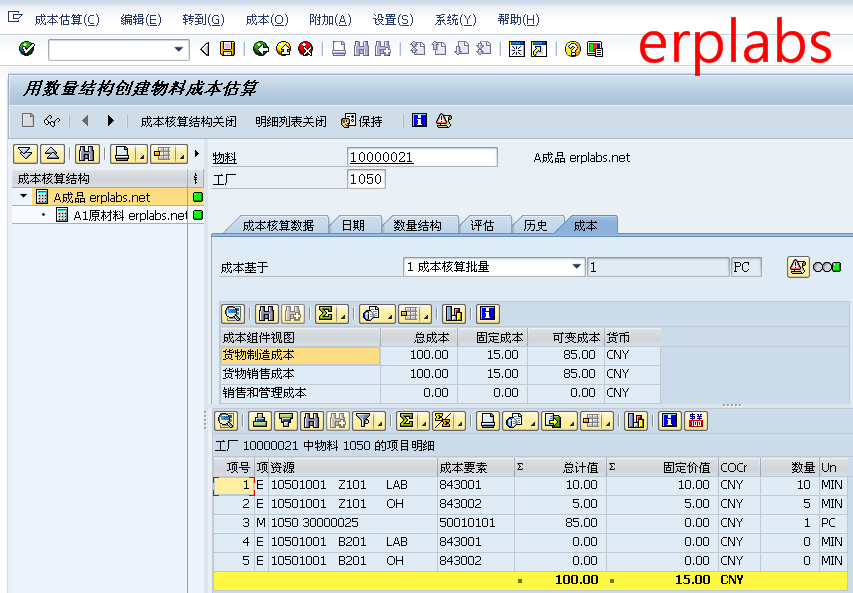Open the bar chart graphic display icon
The height and width of the screenshot is (593, 853).
point(636,420)
